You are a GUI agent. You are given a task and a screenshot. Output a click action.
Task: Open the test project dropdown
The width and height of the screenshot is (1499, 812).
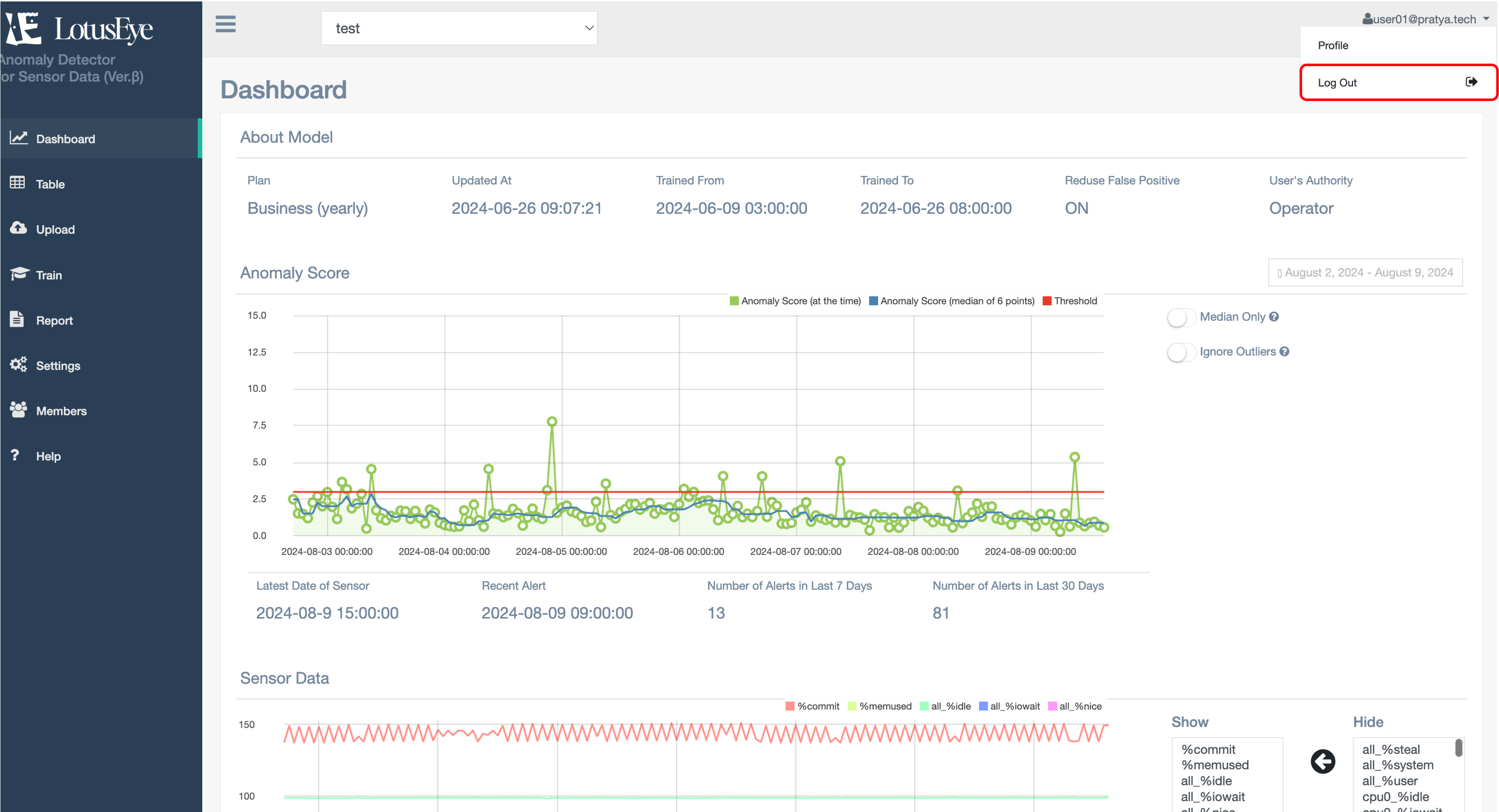pos(459,28)
